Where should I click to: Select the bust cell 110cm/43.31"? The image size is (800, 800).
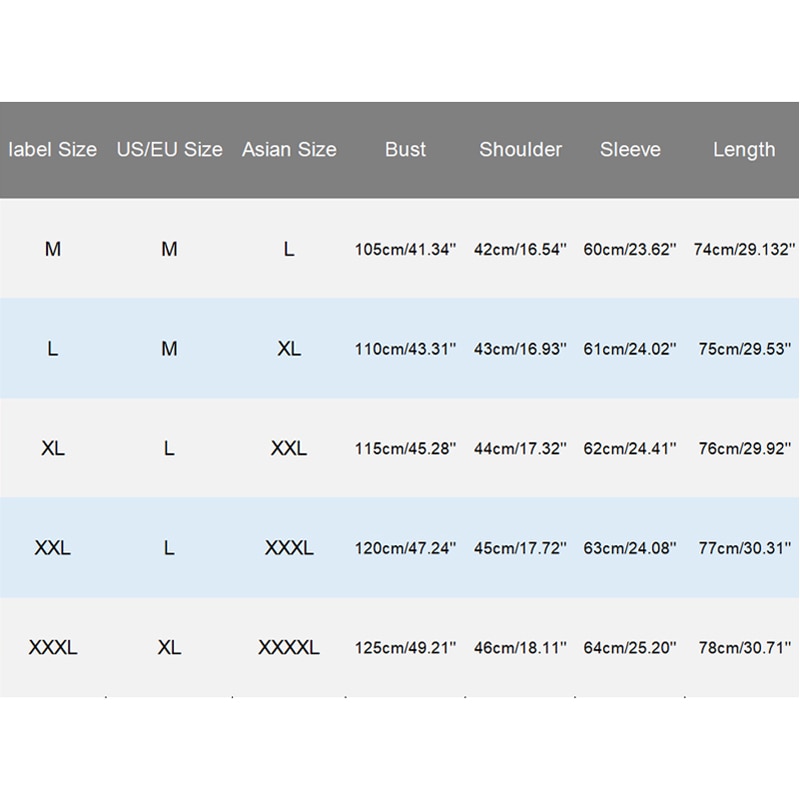405,349
